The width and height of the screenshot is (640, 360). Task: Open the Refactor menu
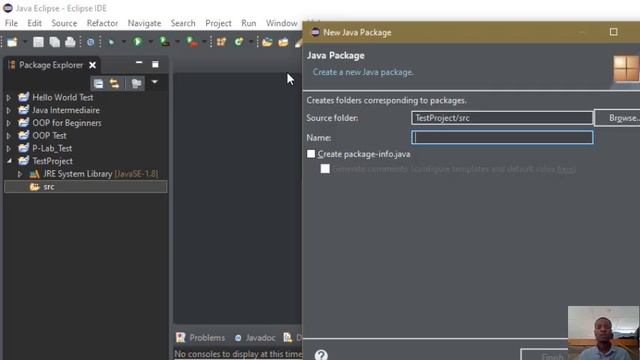tap(102, 23)
